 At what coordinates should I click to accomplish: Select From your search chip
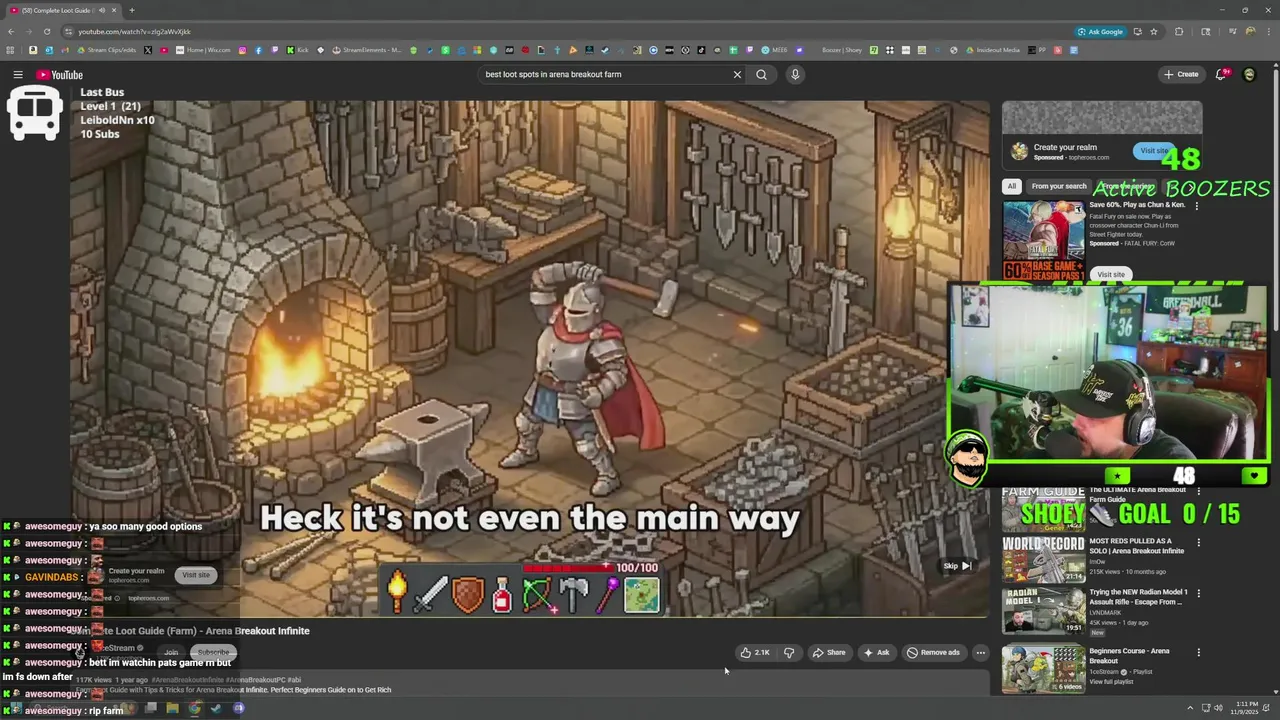pos(1059,186)
